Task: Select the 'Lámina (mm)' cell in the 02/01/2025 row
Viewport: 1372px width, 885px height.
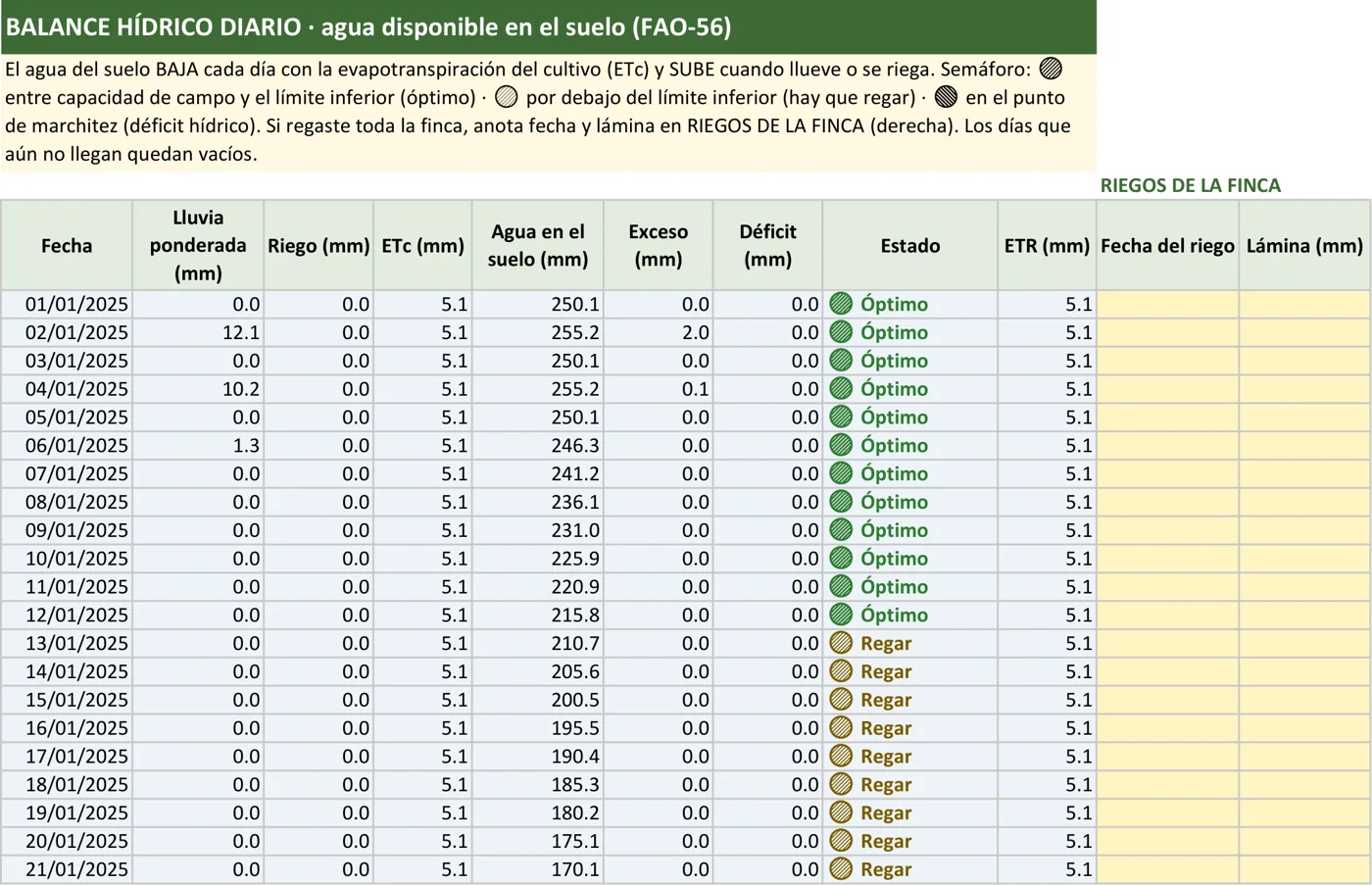Action: [1304, 332]
